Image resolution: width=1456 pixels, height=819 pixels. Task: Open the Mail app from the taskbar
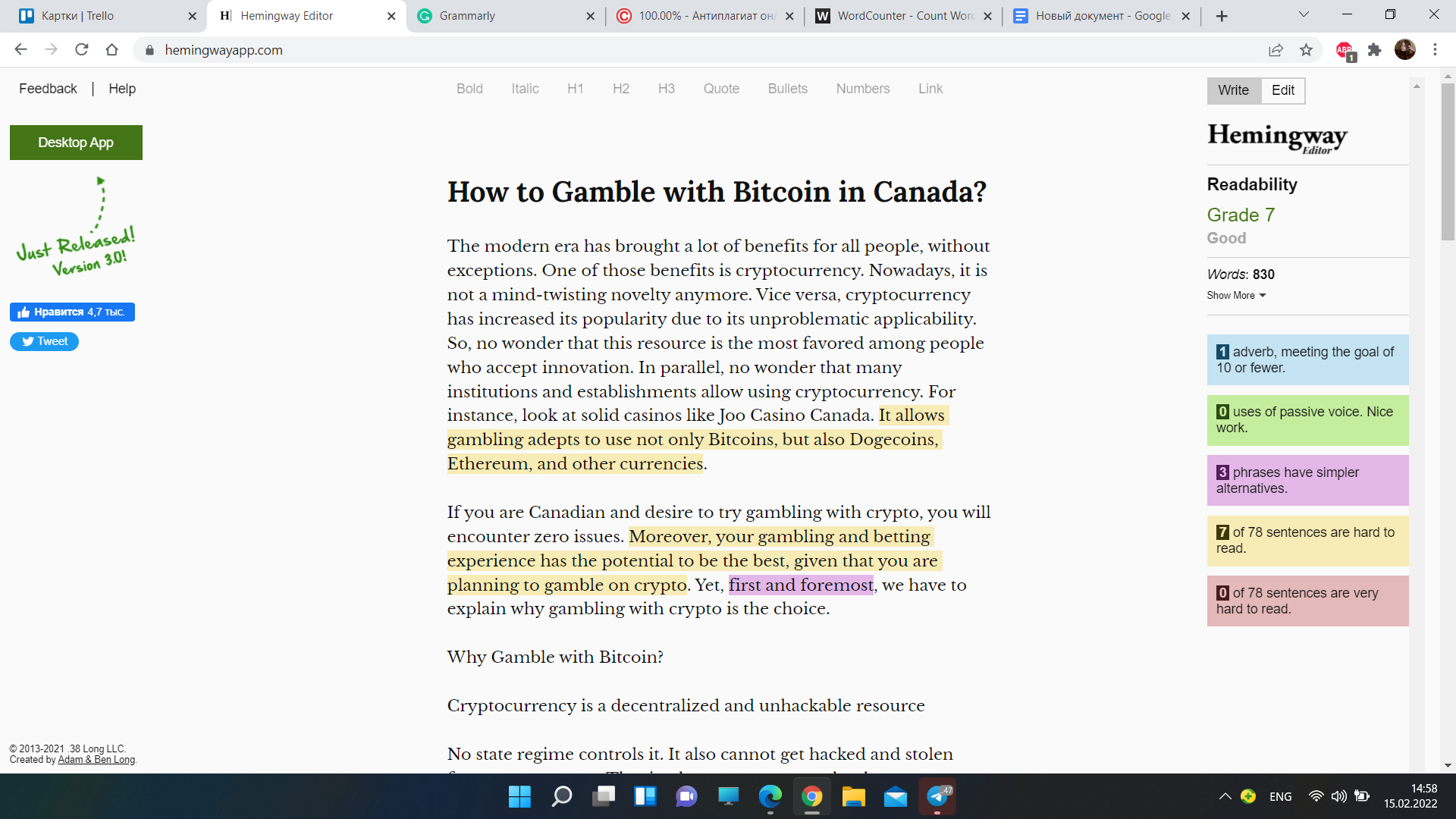896,796
